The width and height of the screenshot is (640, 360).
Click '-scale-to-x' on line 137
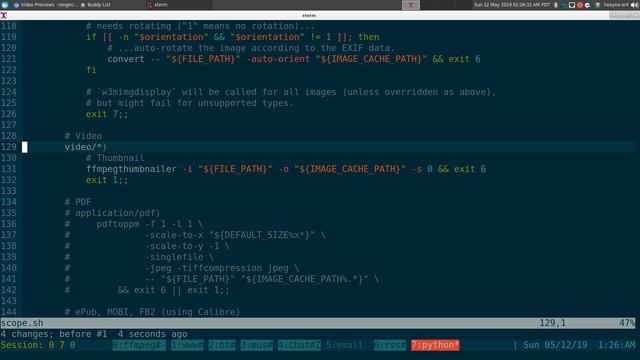pyautogui.click(x=174, y=235)
